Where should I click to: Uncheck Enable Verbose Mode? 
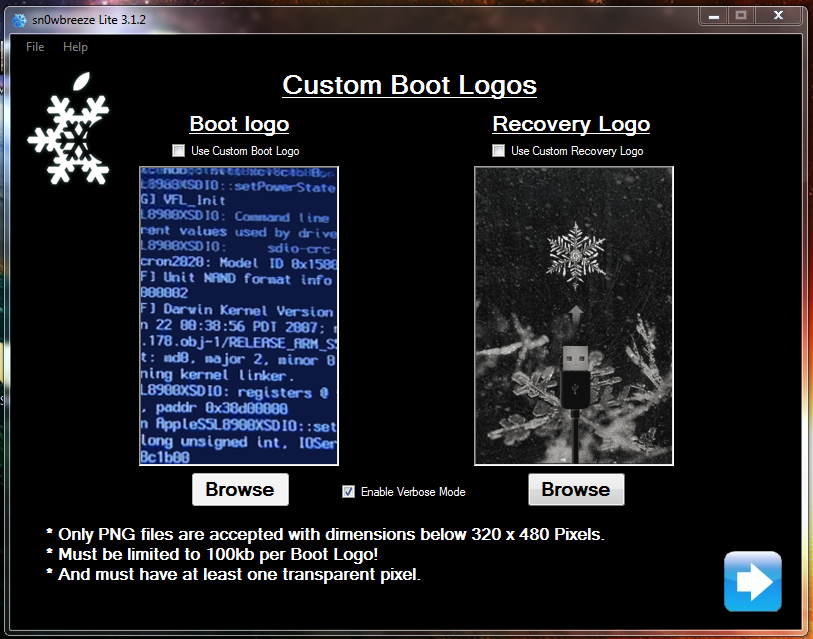coord(348,491)
